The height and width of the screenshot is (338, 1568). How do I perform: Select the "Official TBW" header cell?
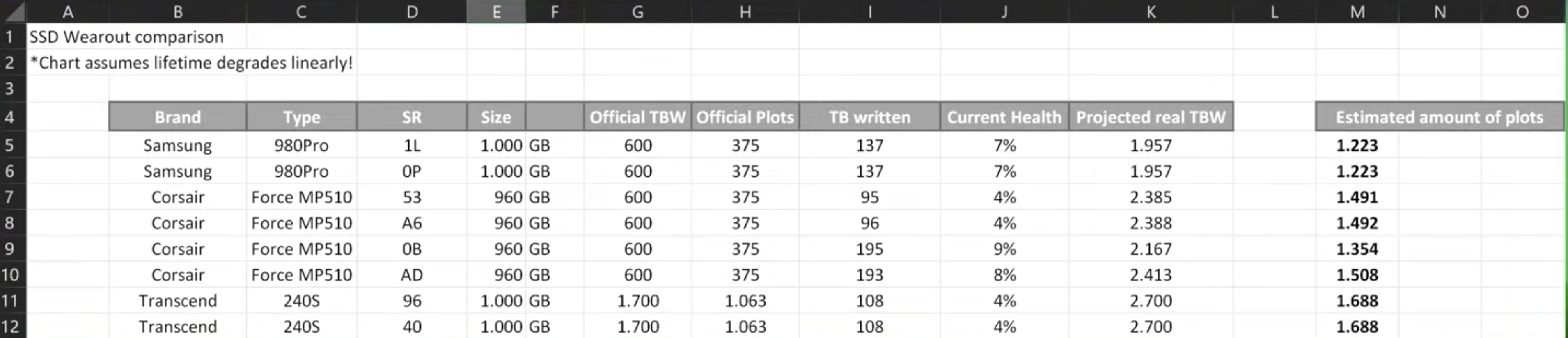tap(637, 117)
